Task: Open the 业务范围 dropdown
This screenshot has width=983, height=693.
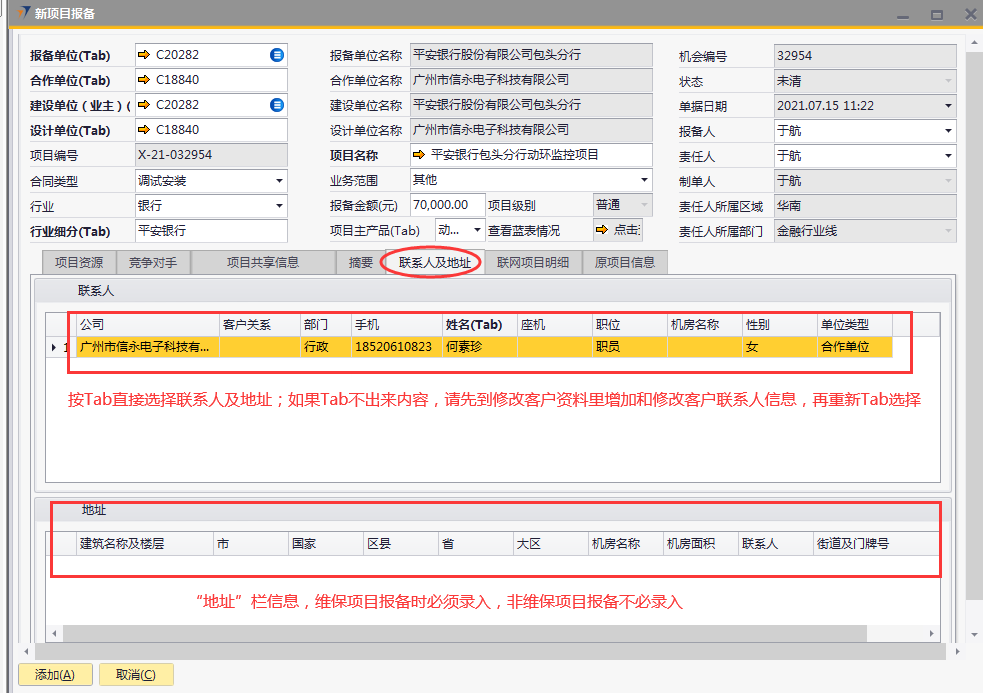Action: (x=644, y=181)
